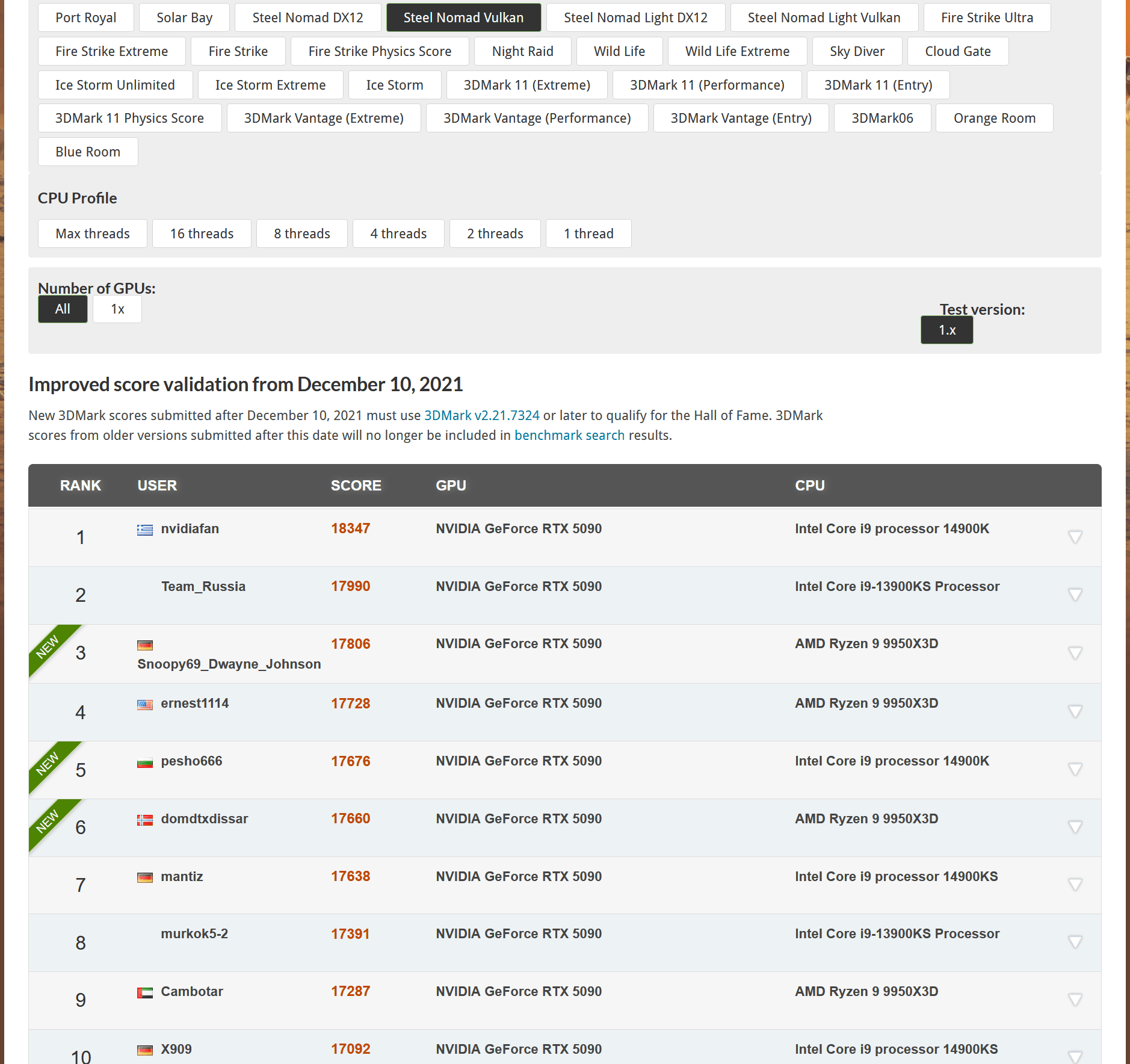Open nvidiafan's user profile

(x=190, y=529)
